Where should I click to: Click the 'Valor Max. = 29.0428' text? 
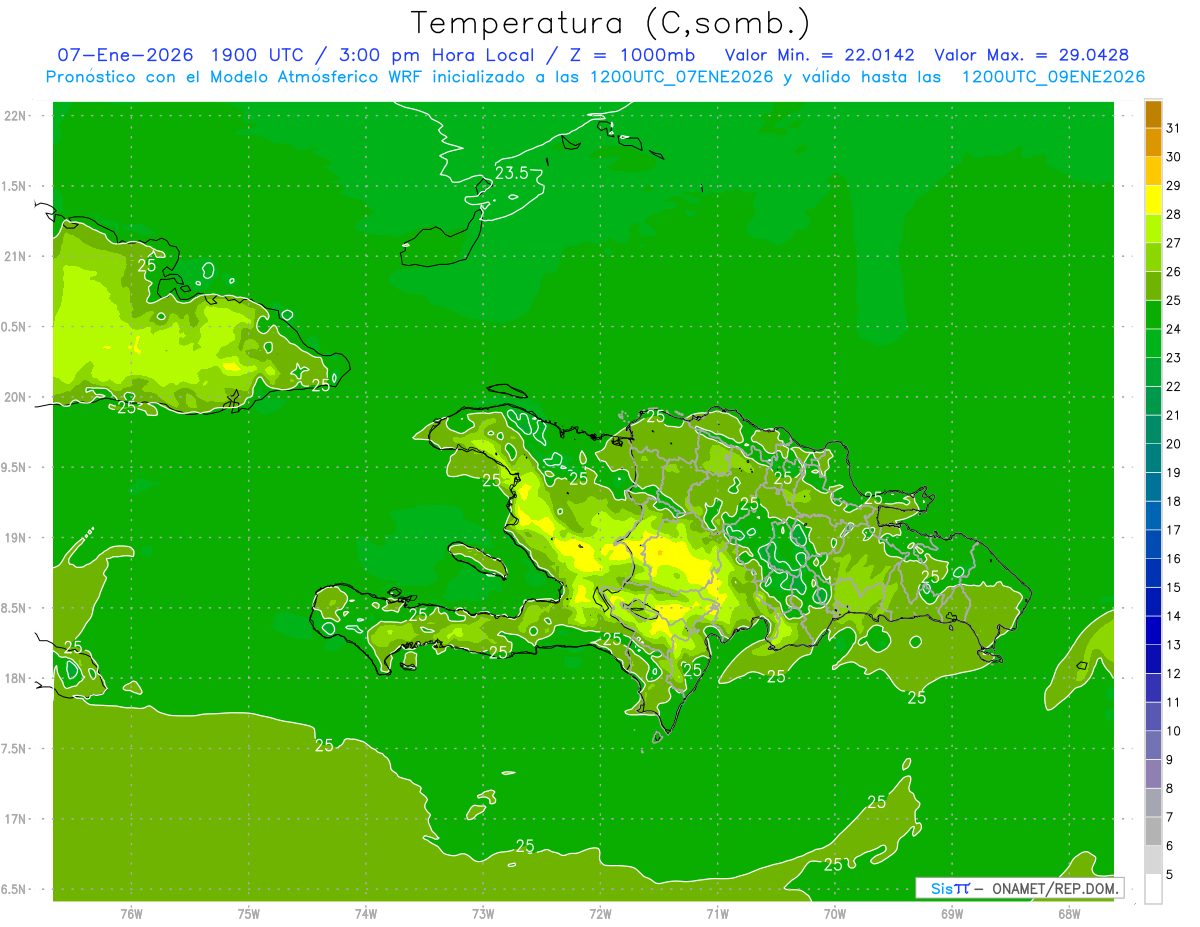click(1032, 55)
